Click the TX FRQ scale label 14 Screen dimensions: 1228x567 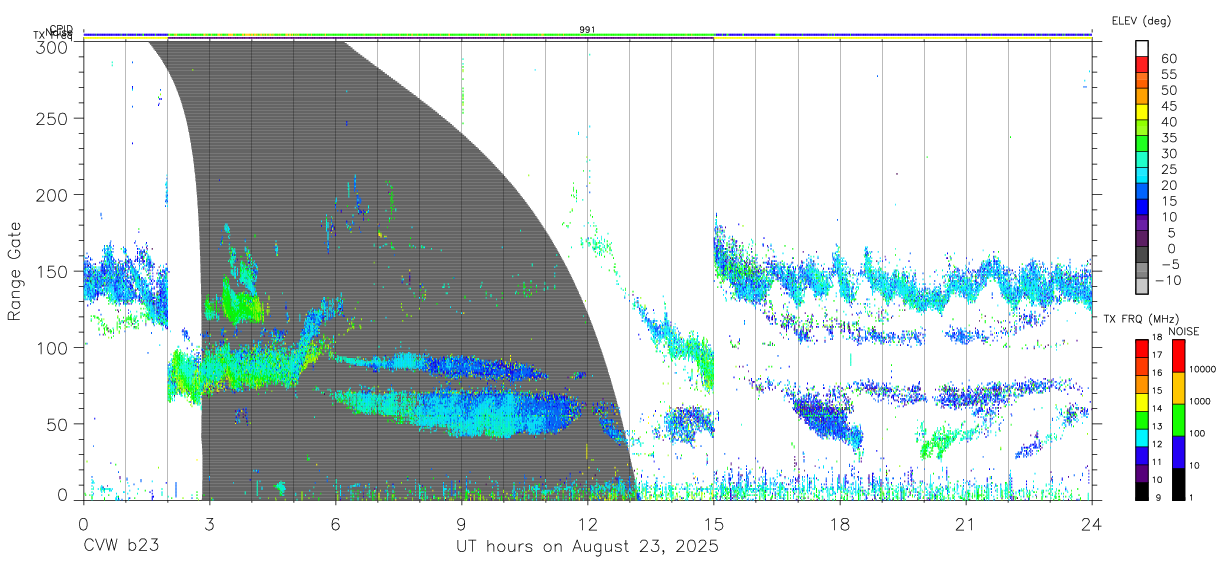(1156, 409)
